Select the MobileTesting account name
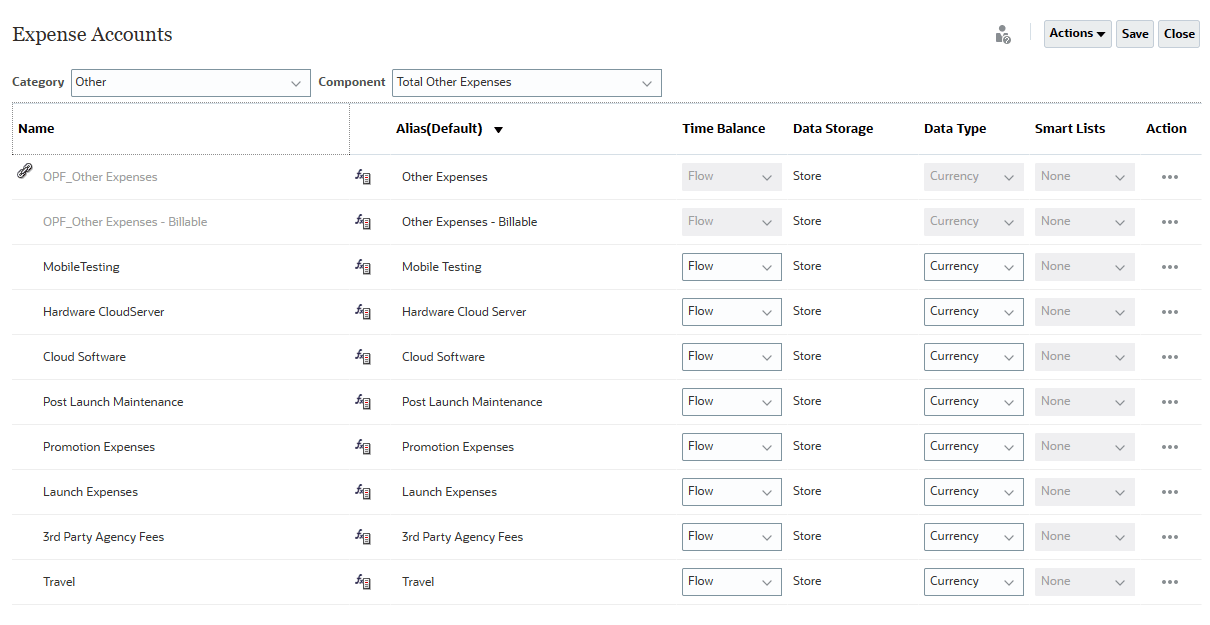This screenshot has height=625, width=1210. pos(81,267)
